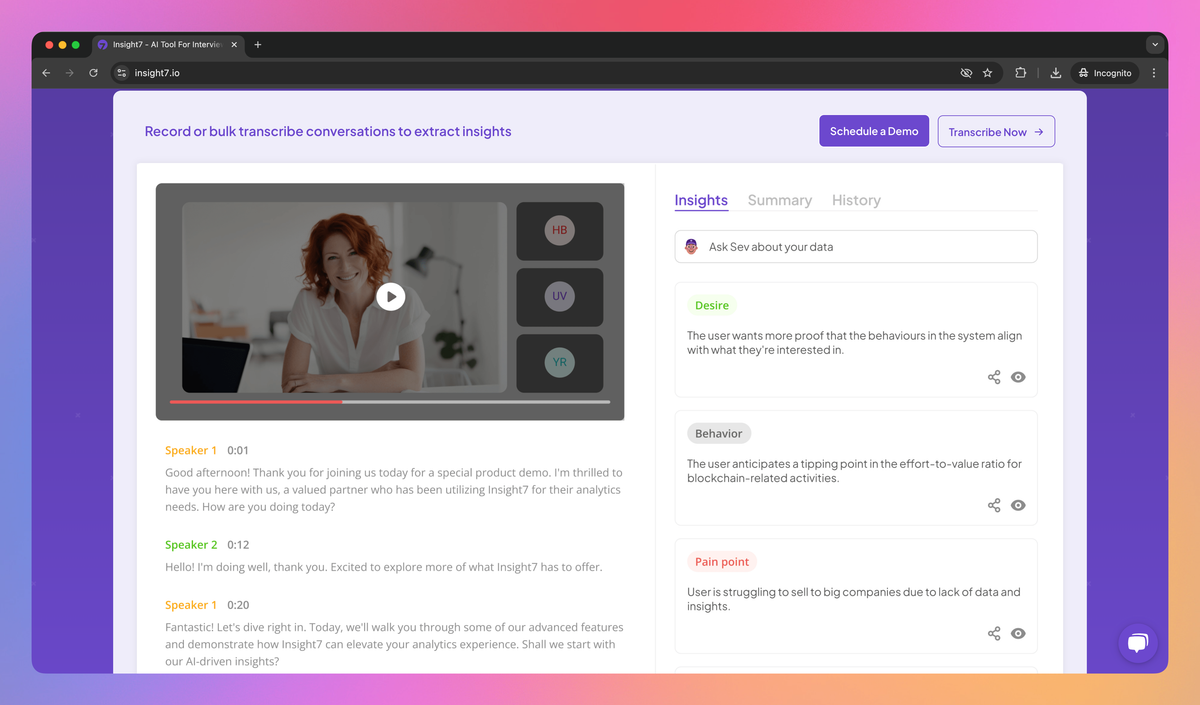Click the 0:20 transcript timestamp

238,605
